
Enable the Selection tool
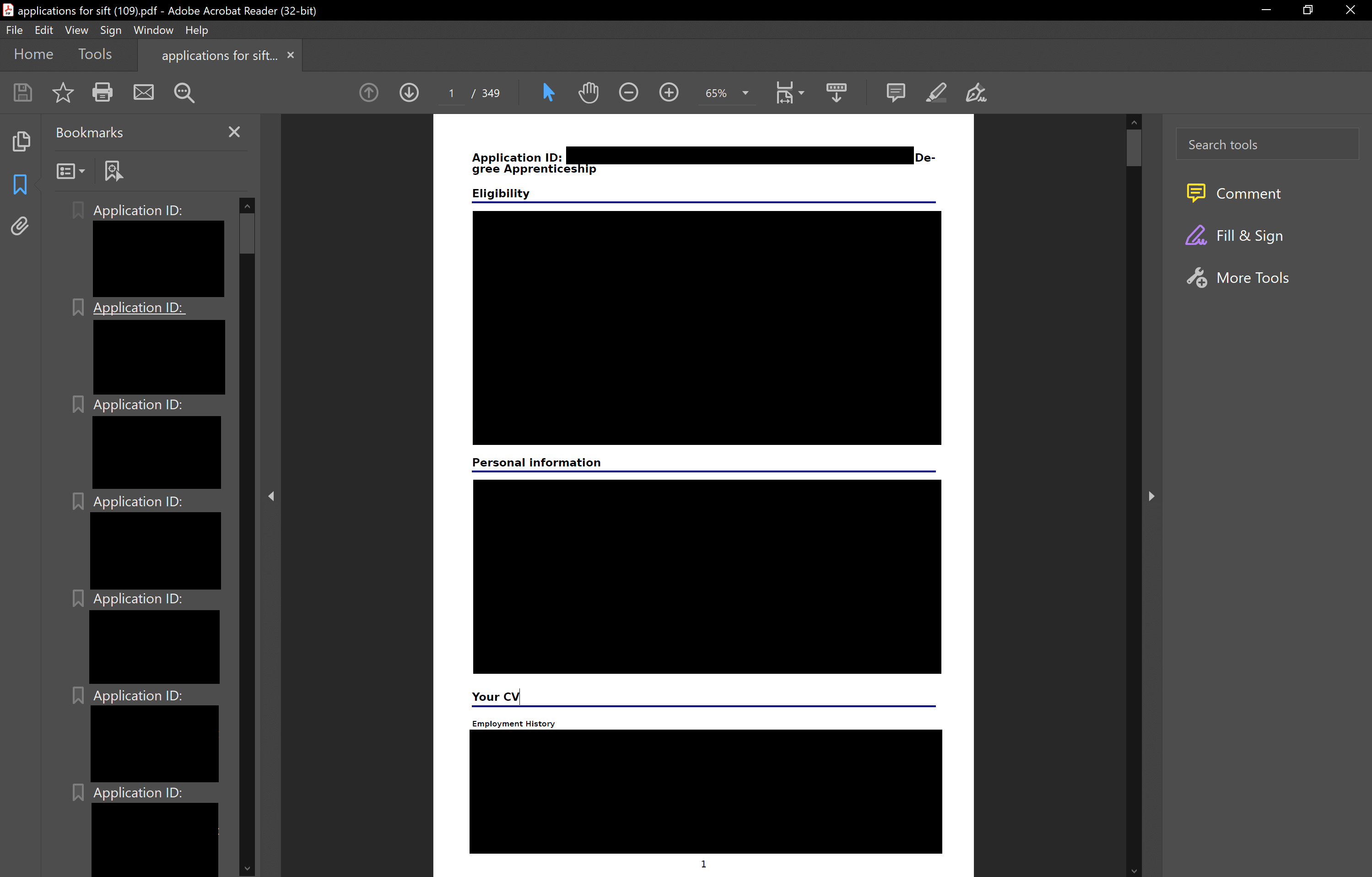[548, 92]
